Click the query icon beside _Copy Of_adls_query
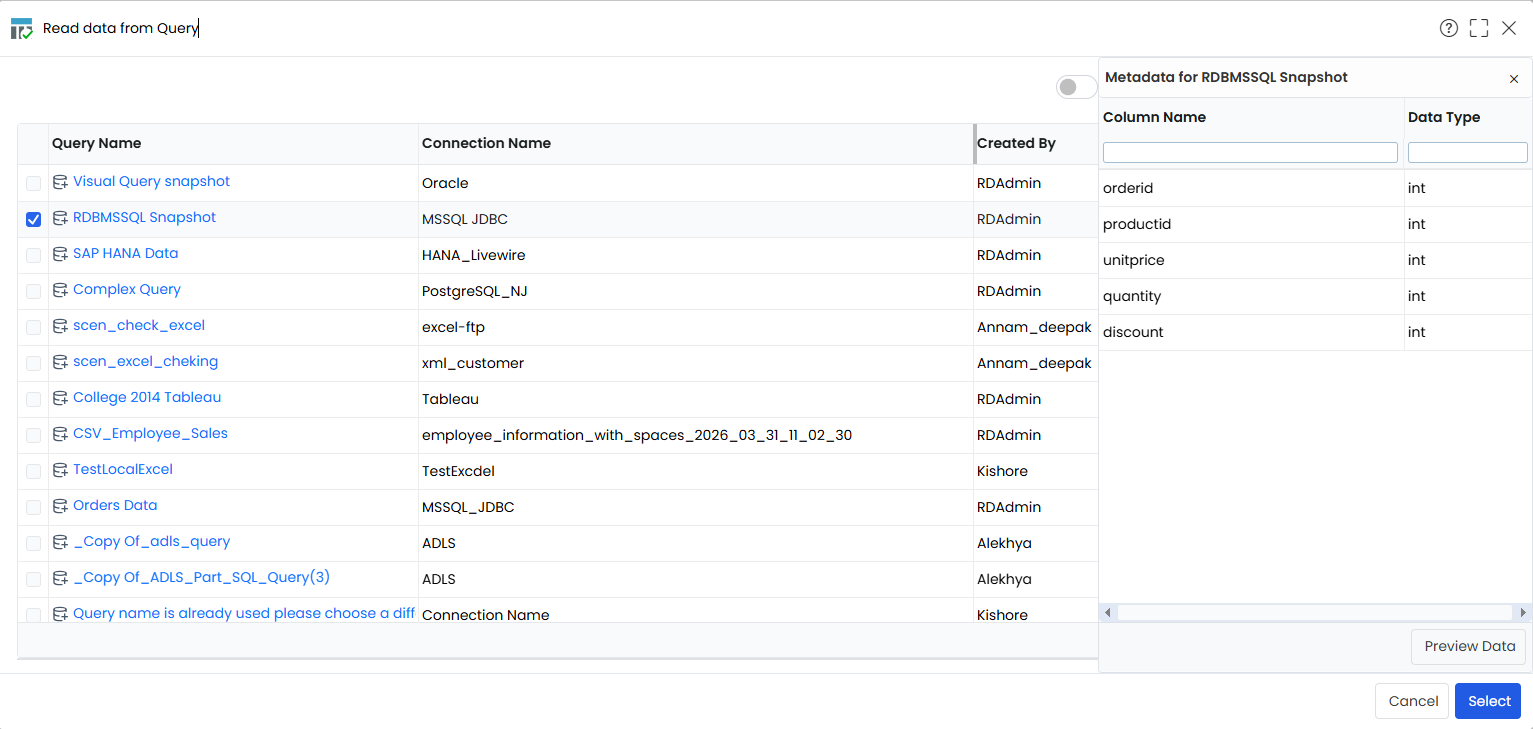The height and width of the screenshot is (729, 1533). [60, 542]
